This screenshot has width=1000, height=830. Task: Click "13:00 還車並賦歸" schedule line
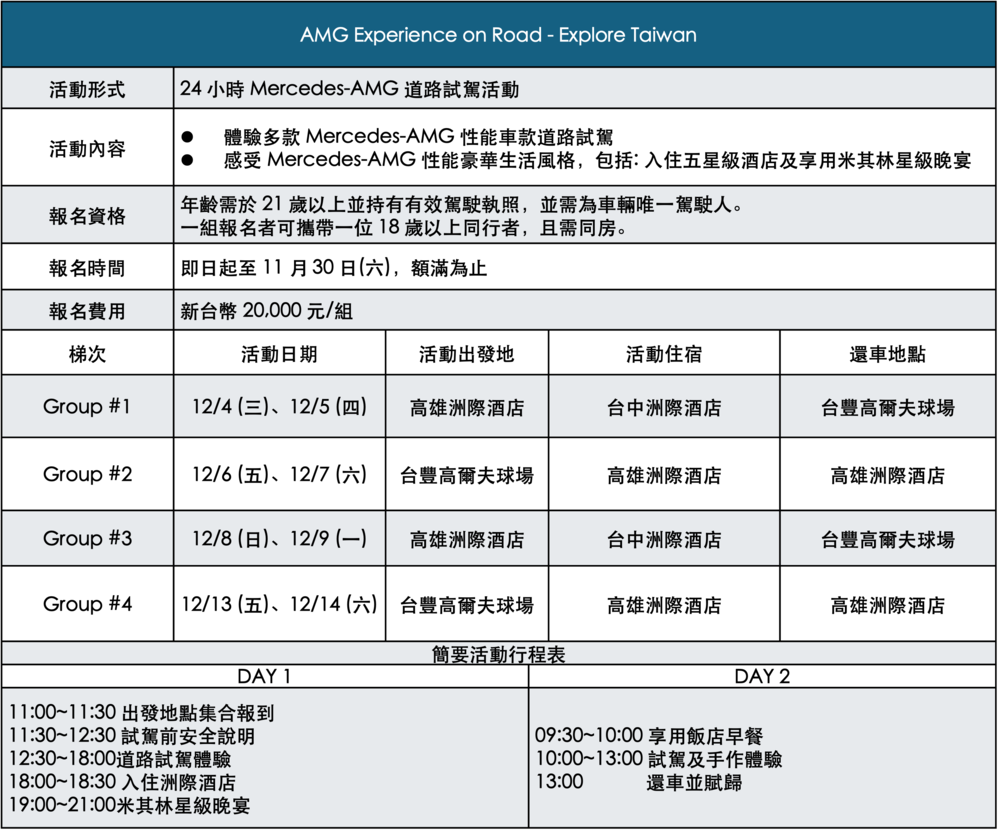point(638,782)
